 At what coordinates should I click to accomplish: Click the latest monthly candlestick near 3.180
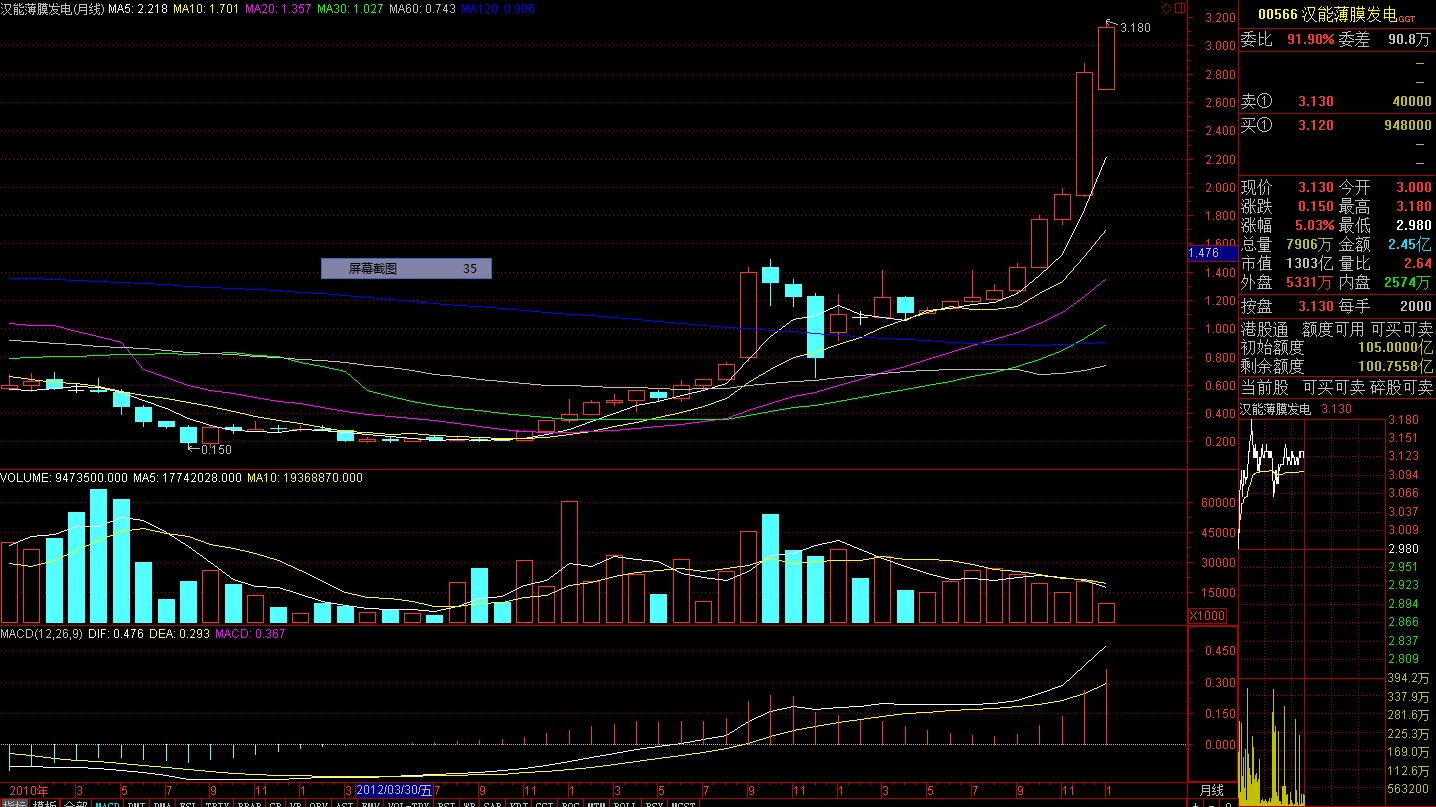click(x=1106, y=58)
